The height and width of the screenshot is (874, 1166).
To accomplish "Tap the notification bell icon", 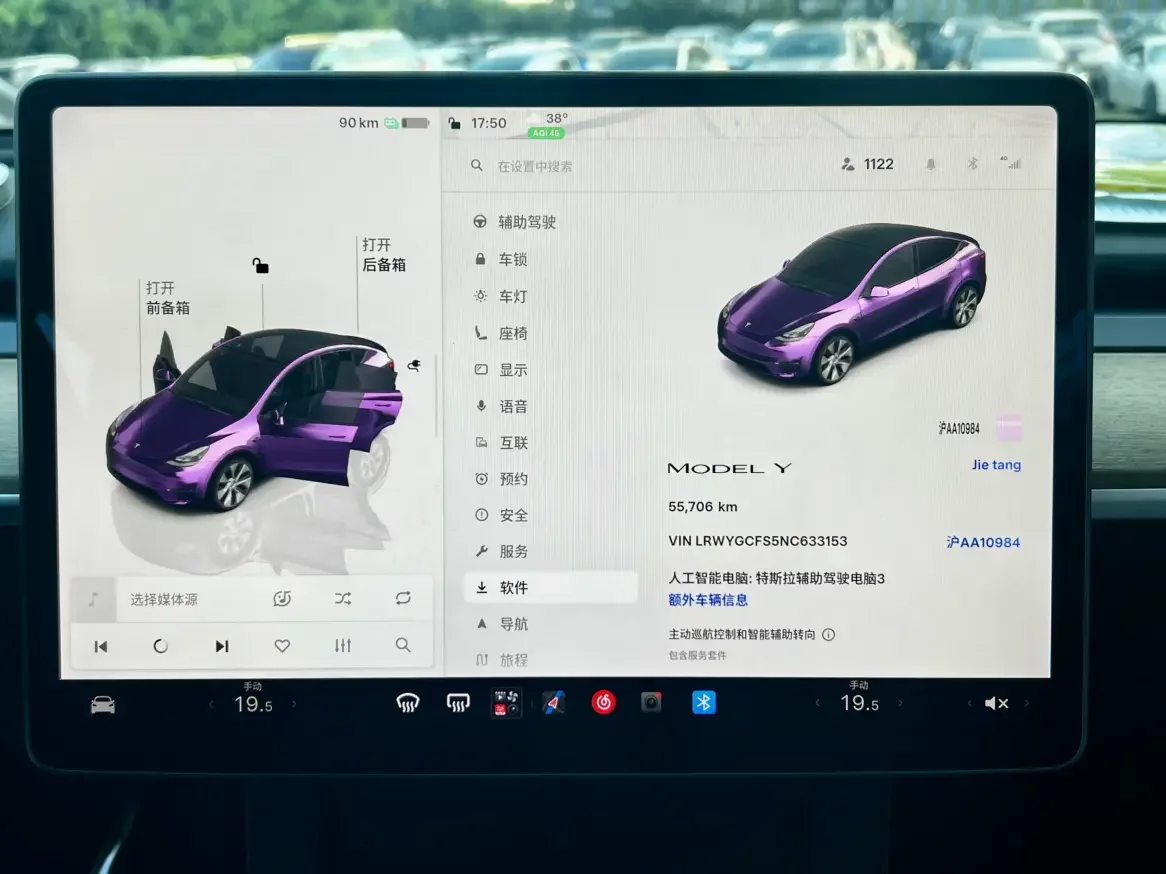I will [930, 164].
